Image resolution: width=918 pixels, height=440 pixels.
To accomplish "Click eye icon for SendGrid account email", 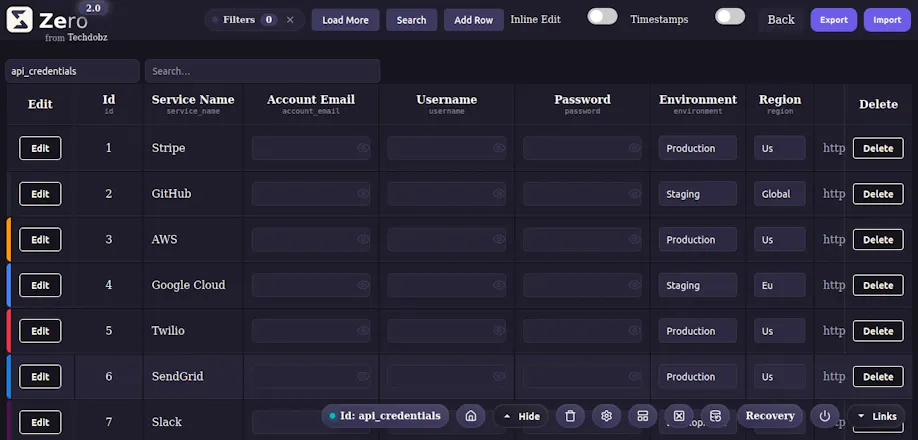I will click(x=363, y=376).
